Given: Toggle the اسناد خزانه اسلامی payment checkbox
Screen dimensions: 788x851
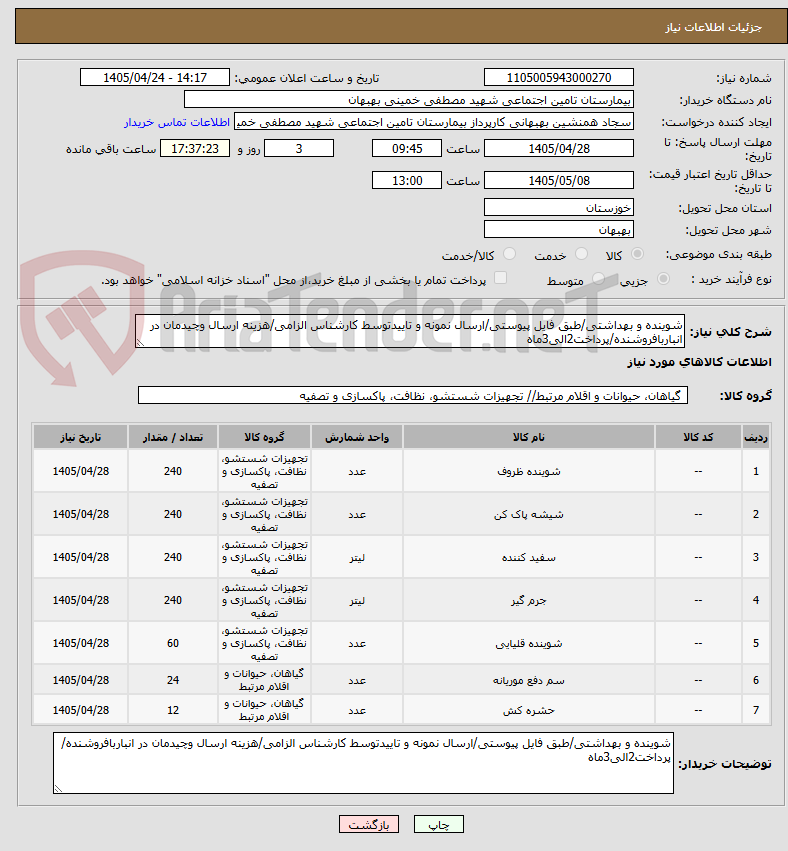Looking at the screenshot, I should [500, 278].
